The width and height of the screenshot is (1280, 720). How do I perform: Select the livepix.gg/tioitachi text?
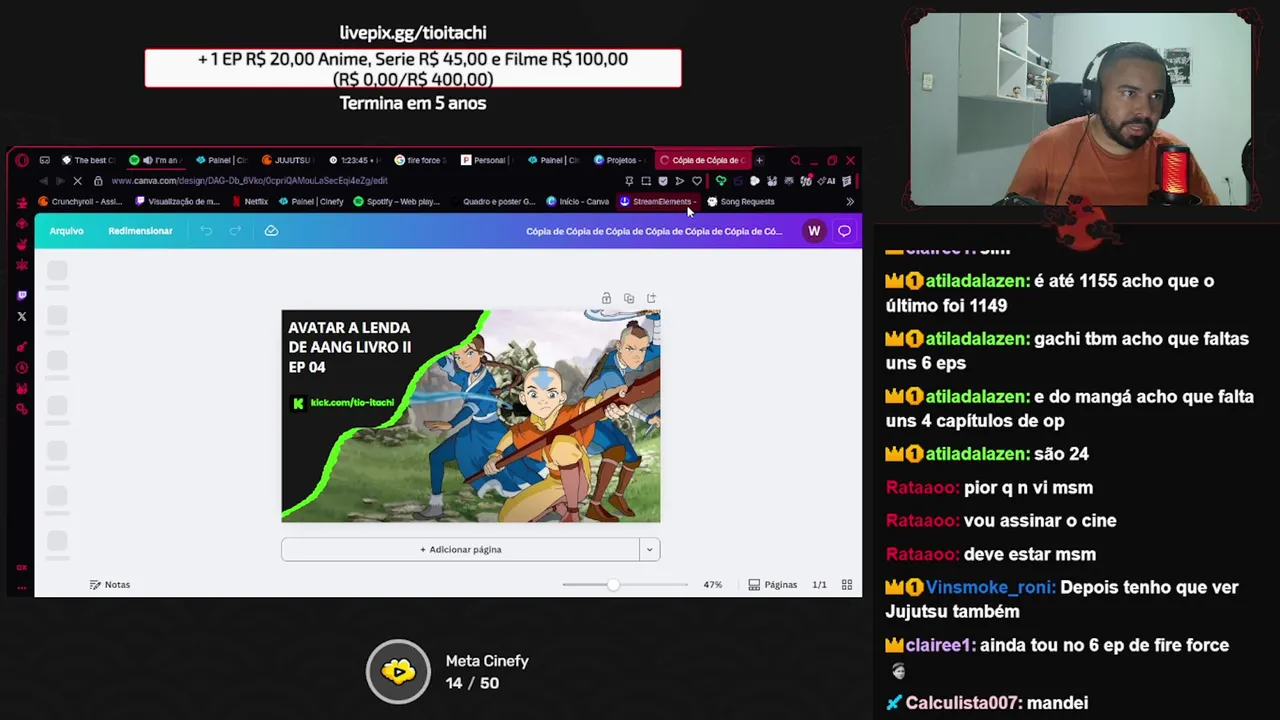tap(413, 33)
